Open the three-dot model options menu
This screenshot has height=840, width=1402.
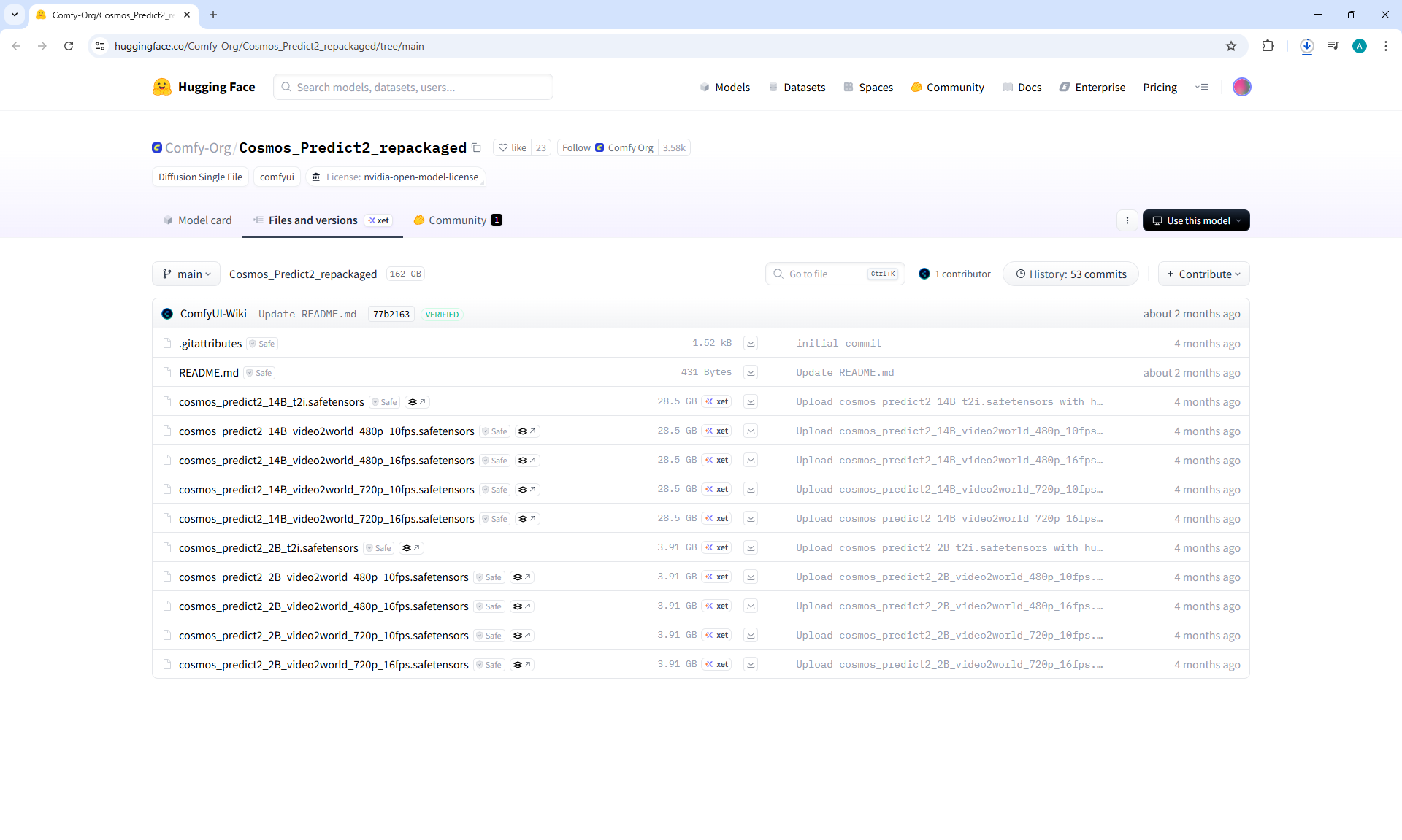coord(1127,220)
